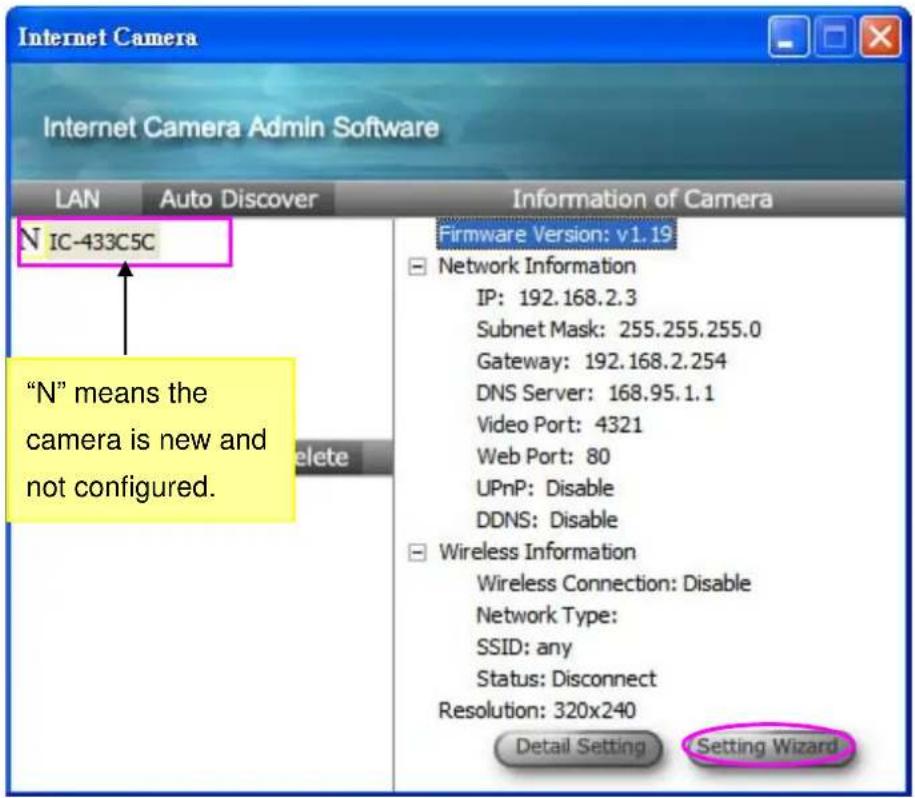Select the Gateway: 192.168.2.254 row
The height and width of the screenshot is (798, 915).
click(601, 362)
